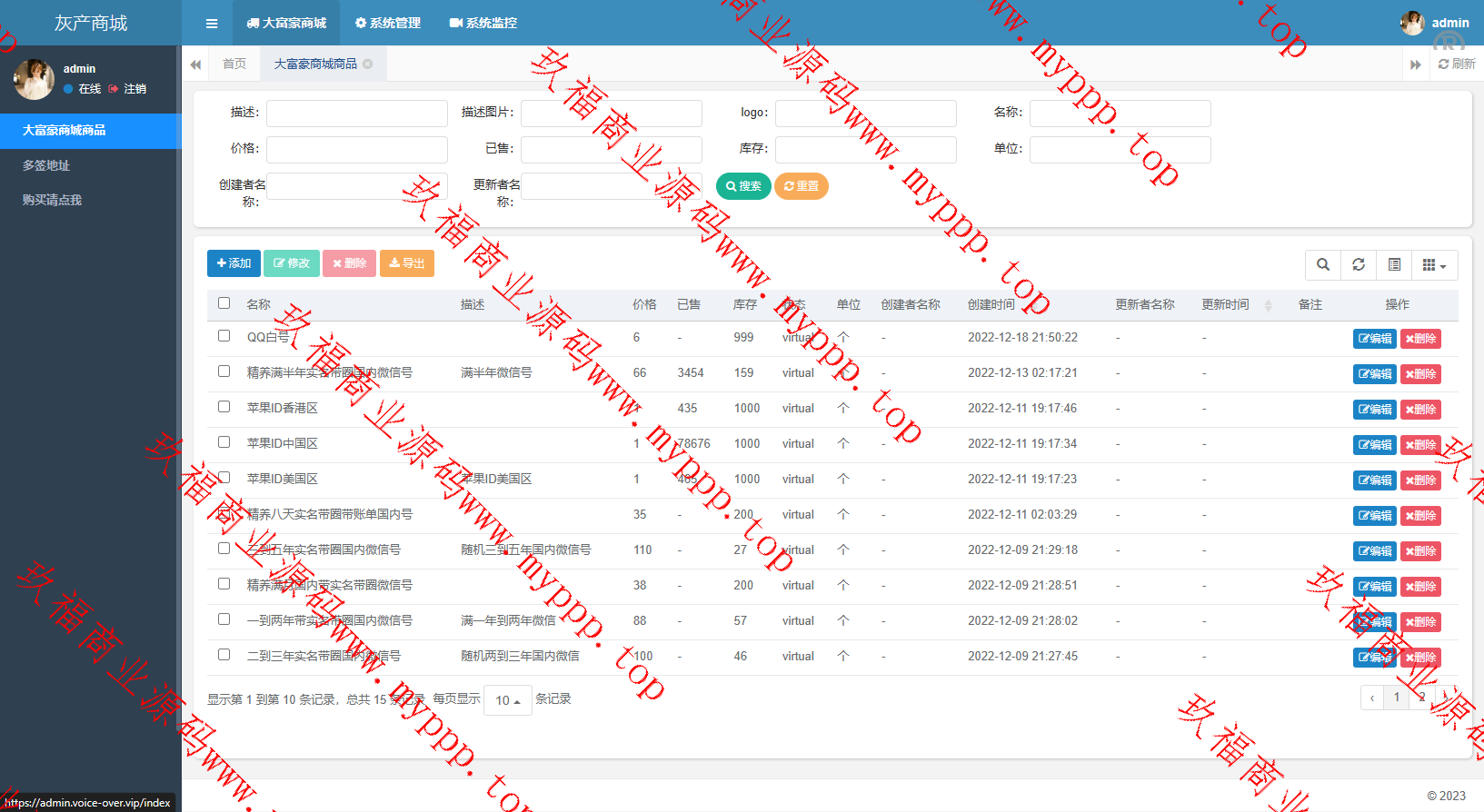Close the 大富豪商城商品 tab
The height and width of the screenshot is (812, 1484).
coord(368,64)
